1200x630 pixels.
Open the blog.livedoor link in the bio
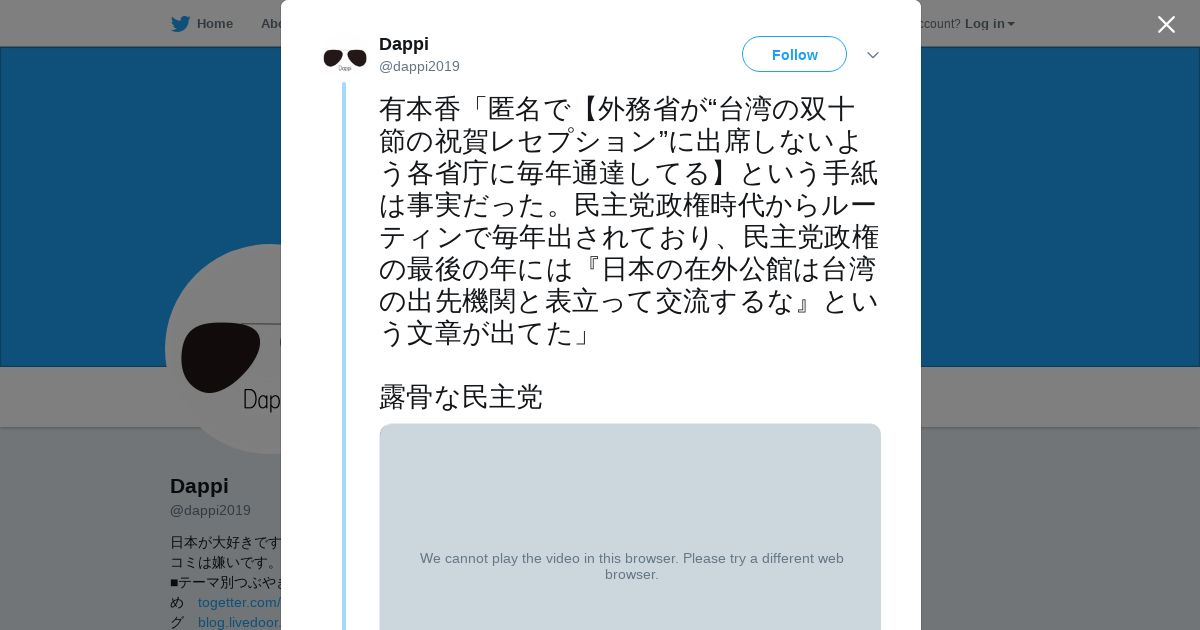[239, 622]
